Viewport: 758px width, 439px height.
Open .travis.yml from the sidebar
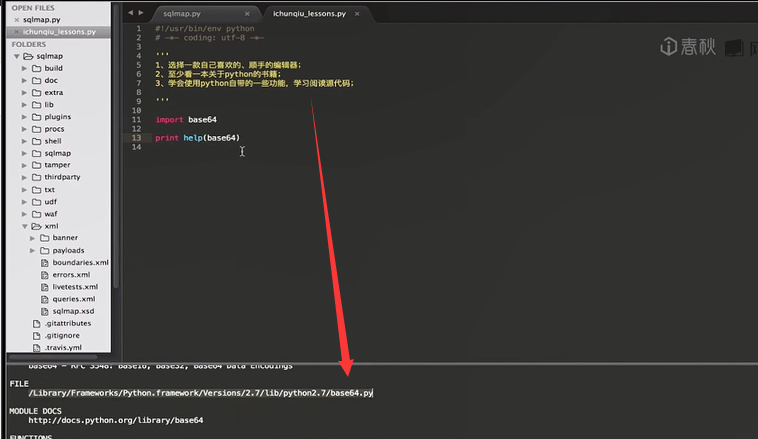pos(63,347)
